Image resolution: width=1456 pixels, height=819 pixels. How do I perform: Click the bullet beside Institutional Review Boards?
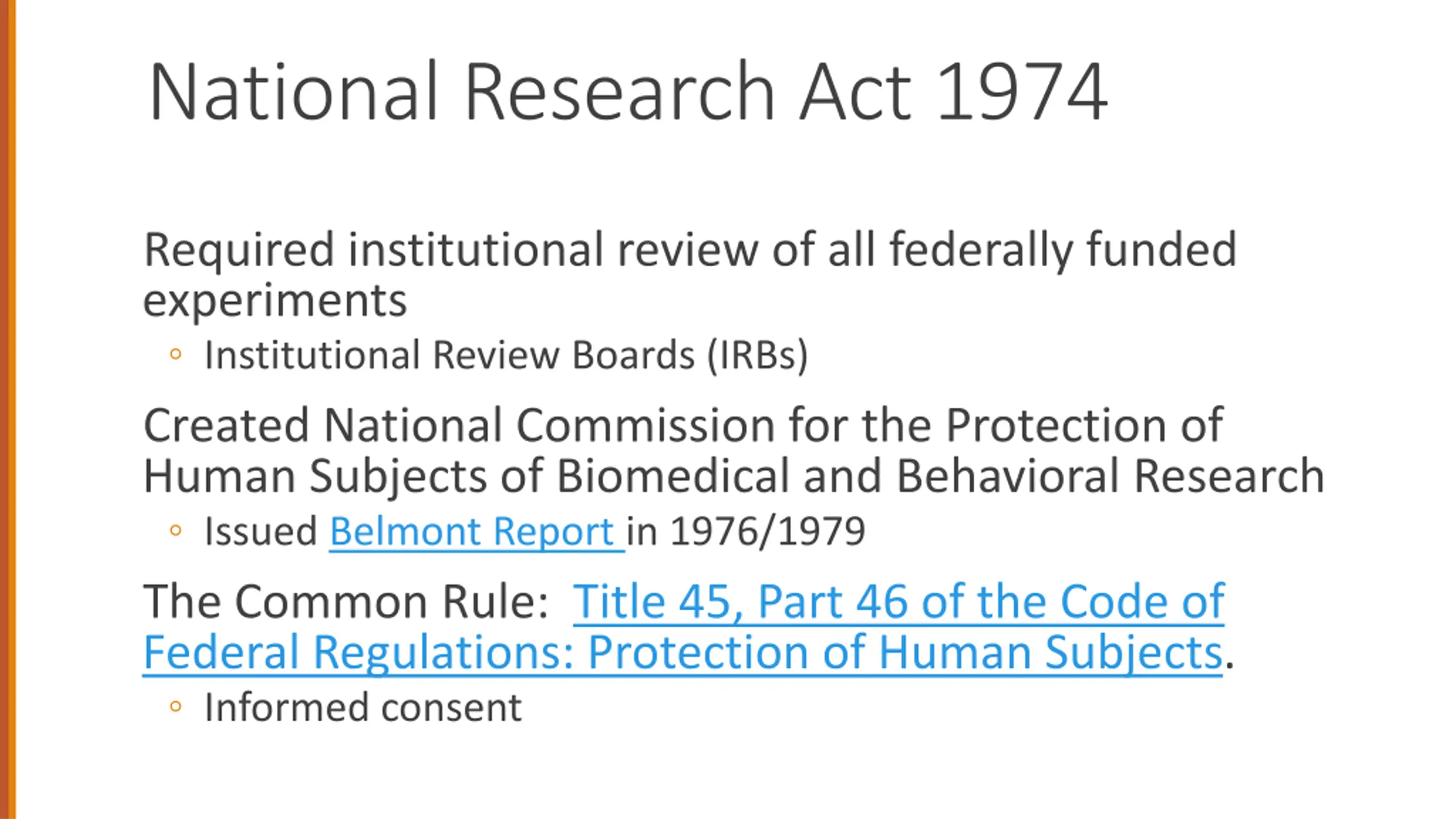pos(176,355)
